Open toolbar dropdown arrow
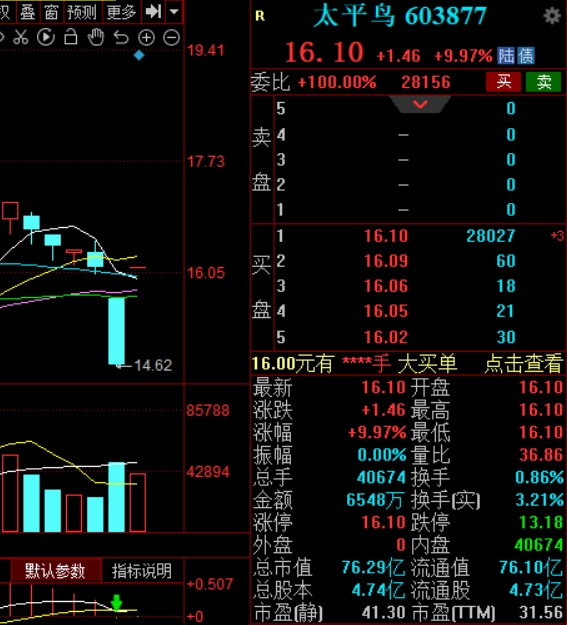 pyautogui.click(x=174, y=12)
